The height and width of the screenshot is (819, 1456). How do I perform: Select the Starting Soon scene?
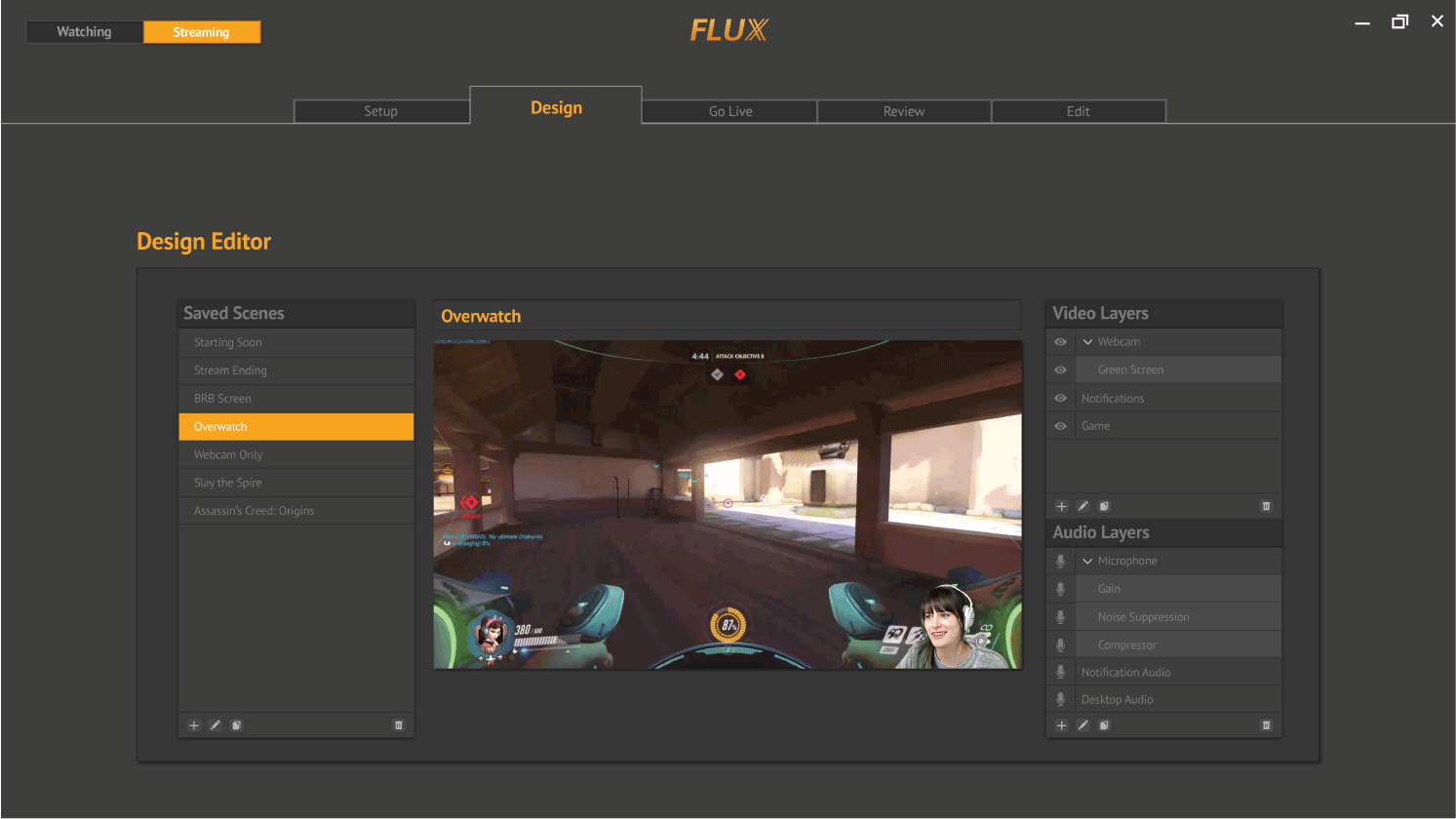pos(296,343)
